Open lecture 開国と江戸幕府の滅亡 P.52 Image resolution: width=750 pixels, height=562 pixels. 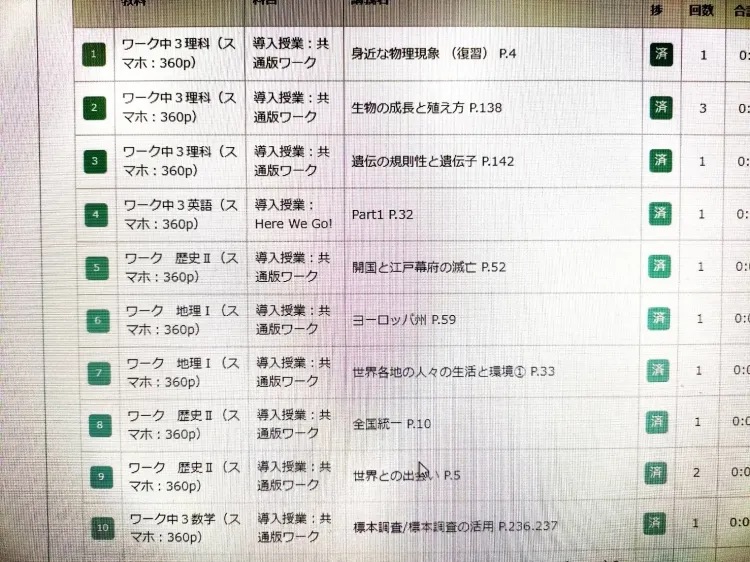[x=429, y=267]
